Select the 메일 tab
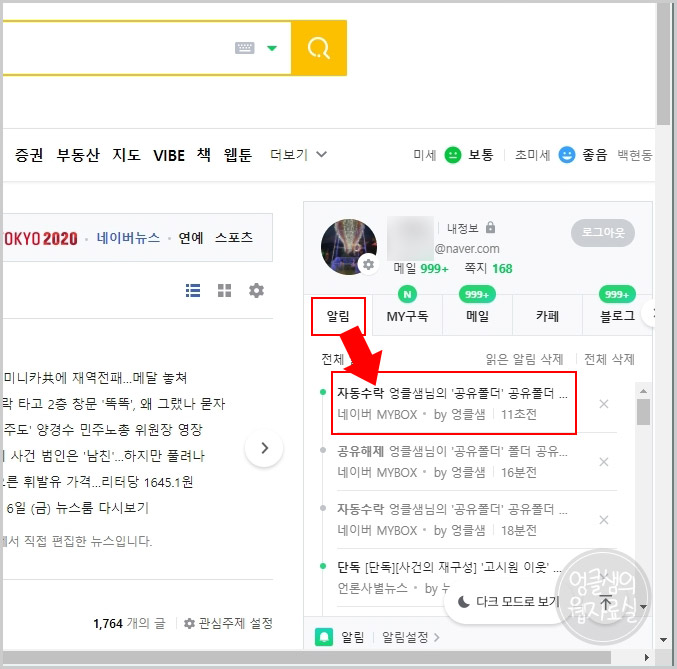Viewport: 677px width, 669px height. tap(477, 316)
